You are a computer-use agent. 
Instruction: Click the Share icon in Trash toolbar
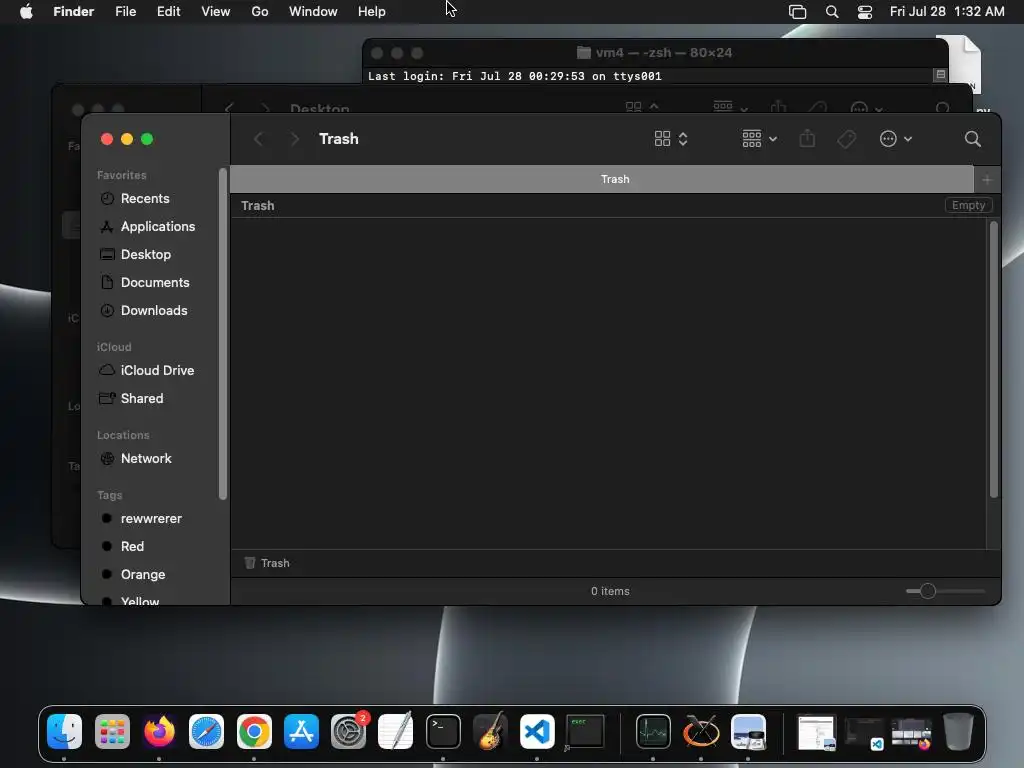(x=807, y=139)
